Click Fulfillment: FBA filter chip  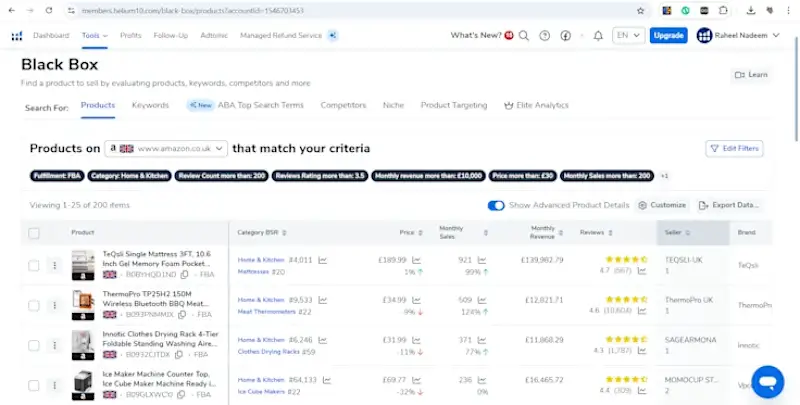[x=57, y=176]
